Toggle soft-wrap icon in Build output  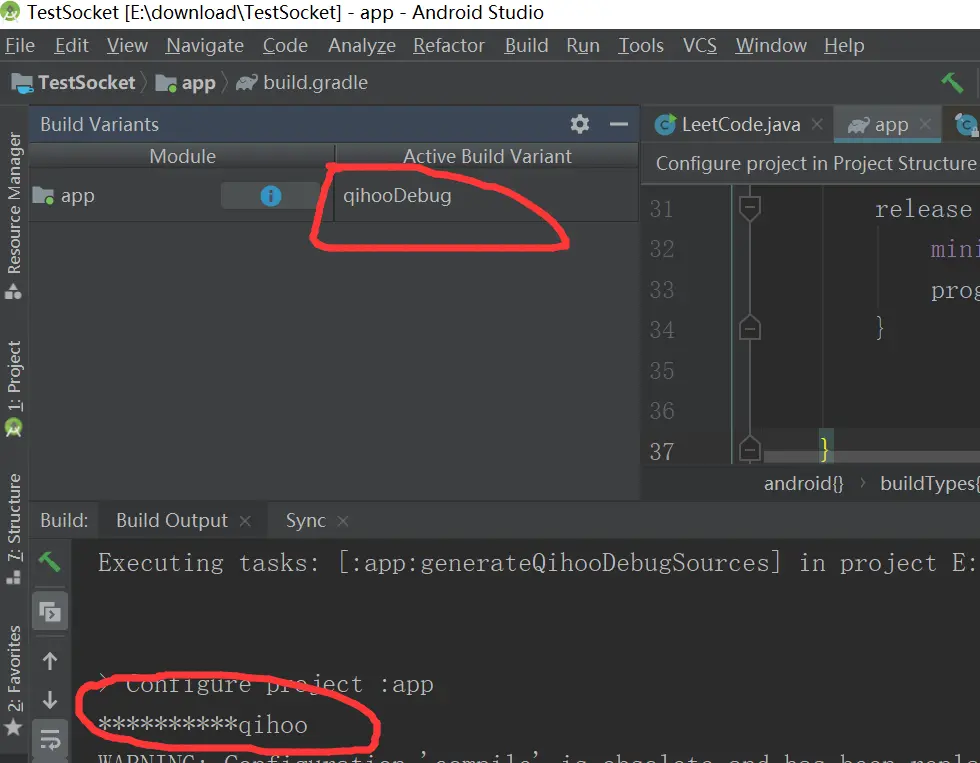tap(50, 740)
